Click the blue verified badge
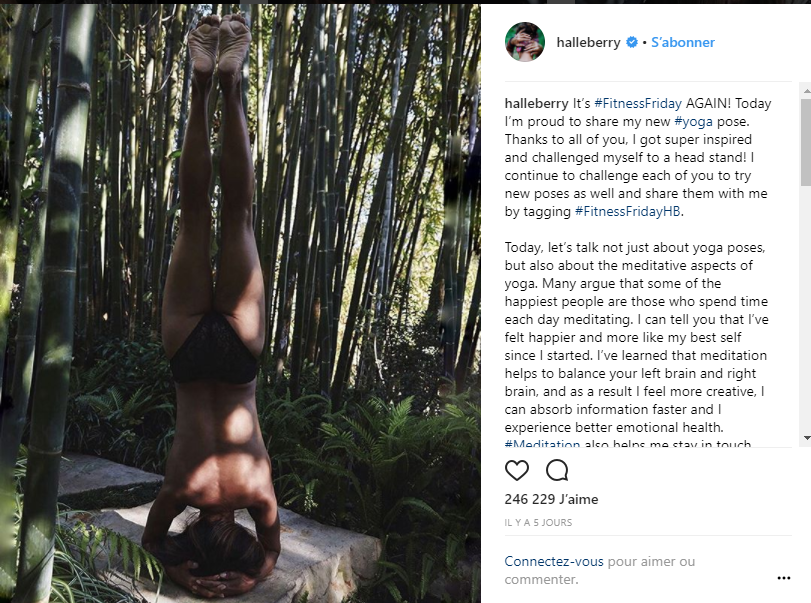 [632, 43]
